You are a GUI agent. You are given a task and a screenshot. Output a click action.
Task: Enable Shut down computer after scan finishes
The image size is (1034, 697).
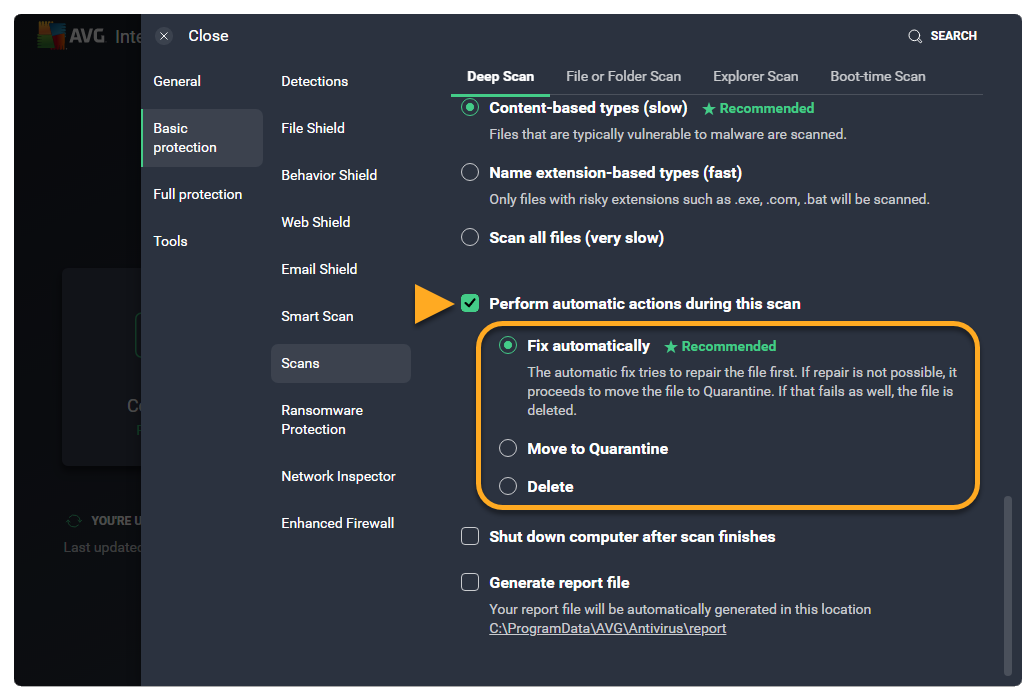coord(470,537)
